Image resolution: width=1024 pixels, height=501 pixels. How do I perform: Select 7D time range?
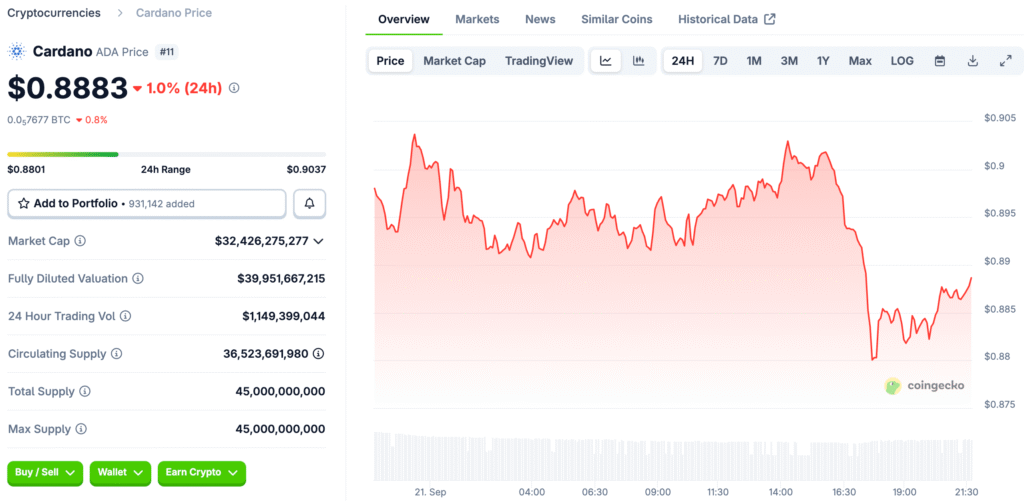pos(720,61)
